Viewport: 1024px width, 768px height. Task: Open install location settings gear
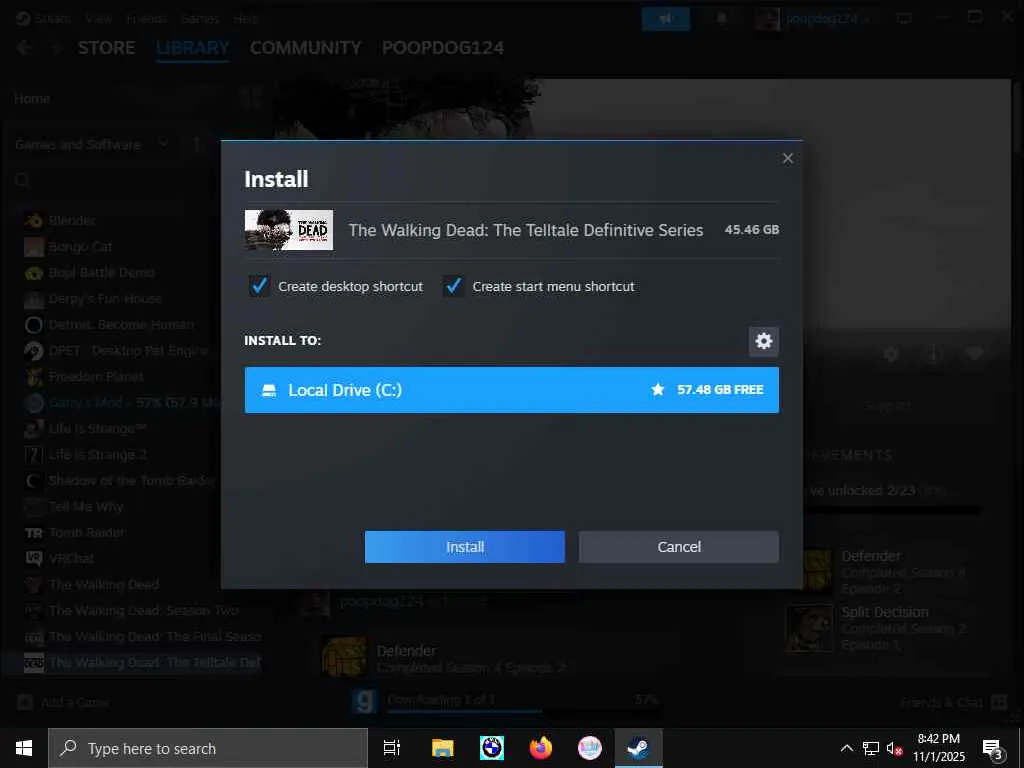[x=763, y=341]
